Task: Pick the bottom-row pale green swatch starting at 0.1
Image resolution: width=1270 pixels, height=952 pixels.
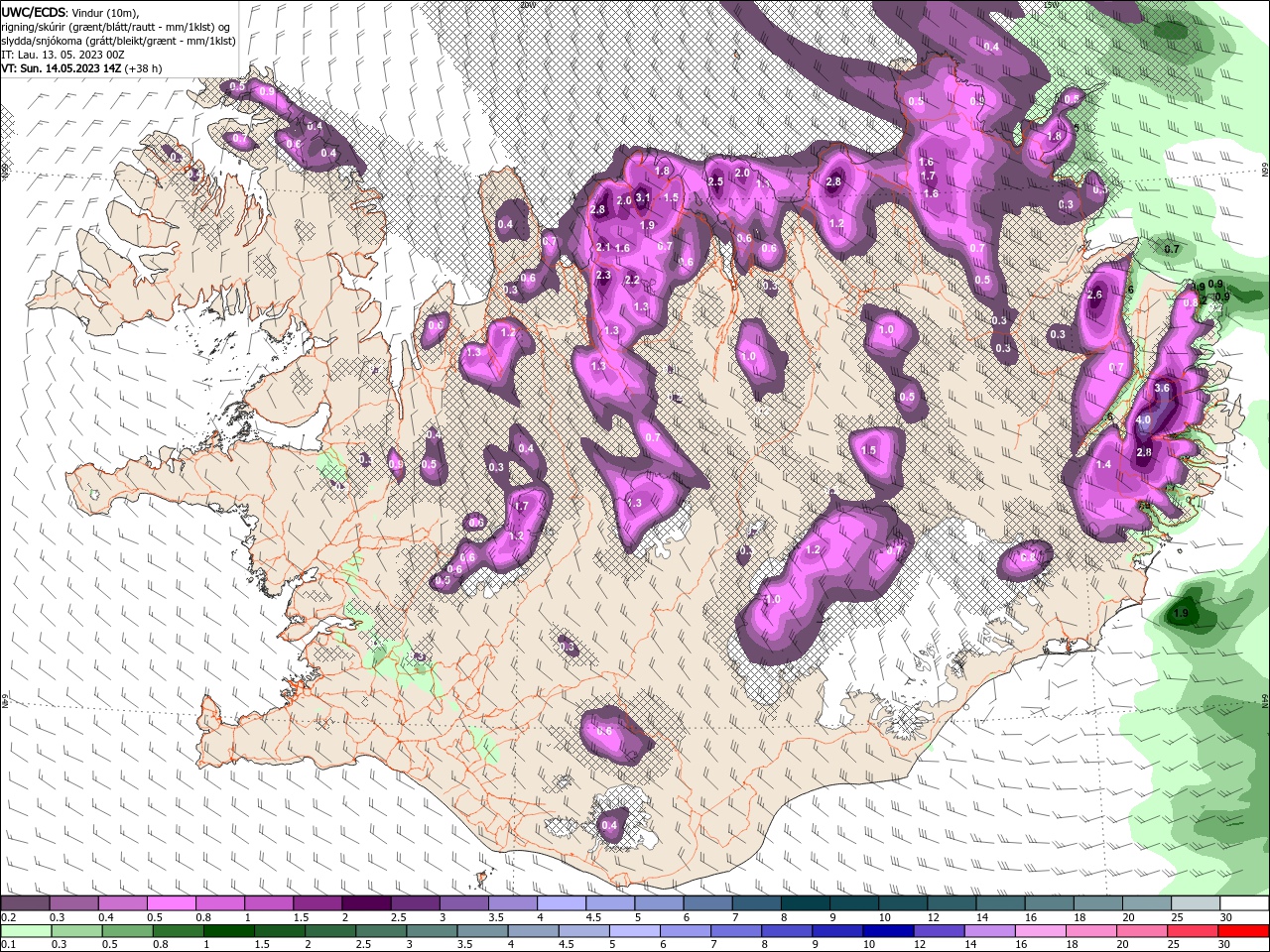Action: (25, 931)
